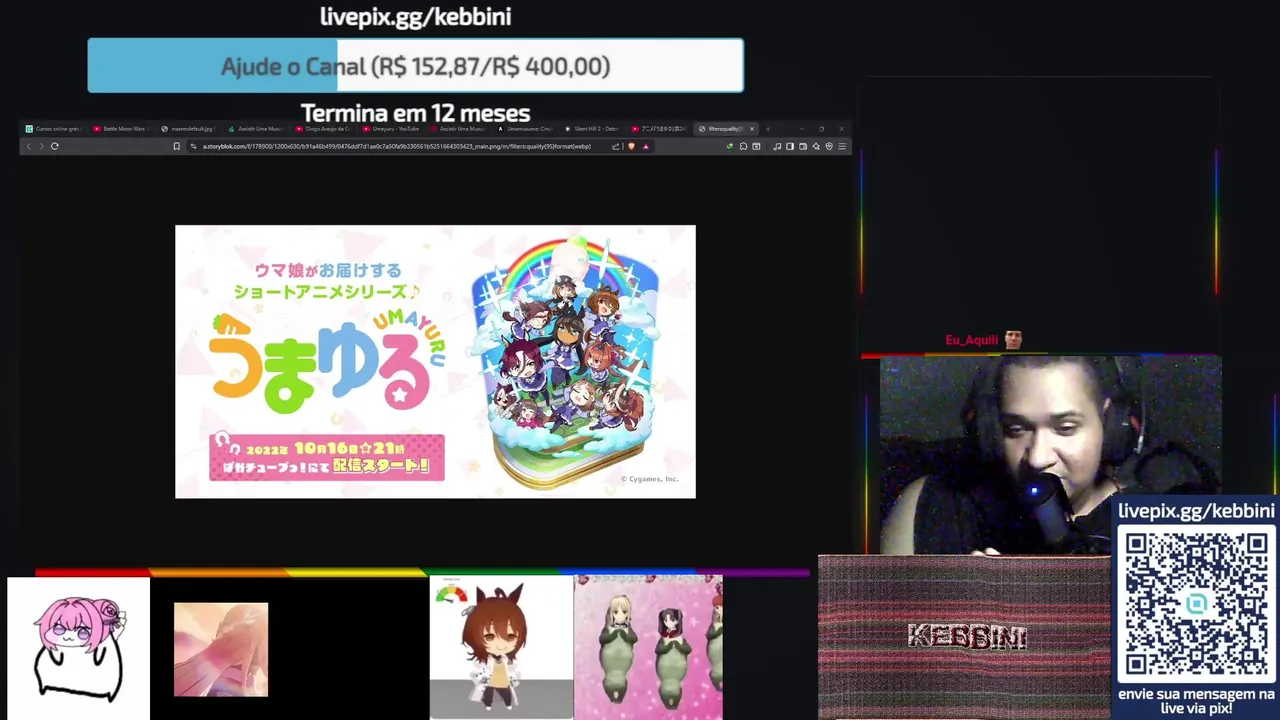Open the Brave Wallet icon

tap(803, 146)
